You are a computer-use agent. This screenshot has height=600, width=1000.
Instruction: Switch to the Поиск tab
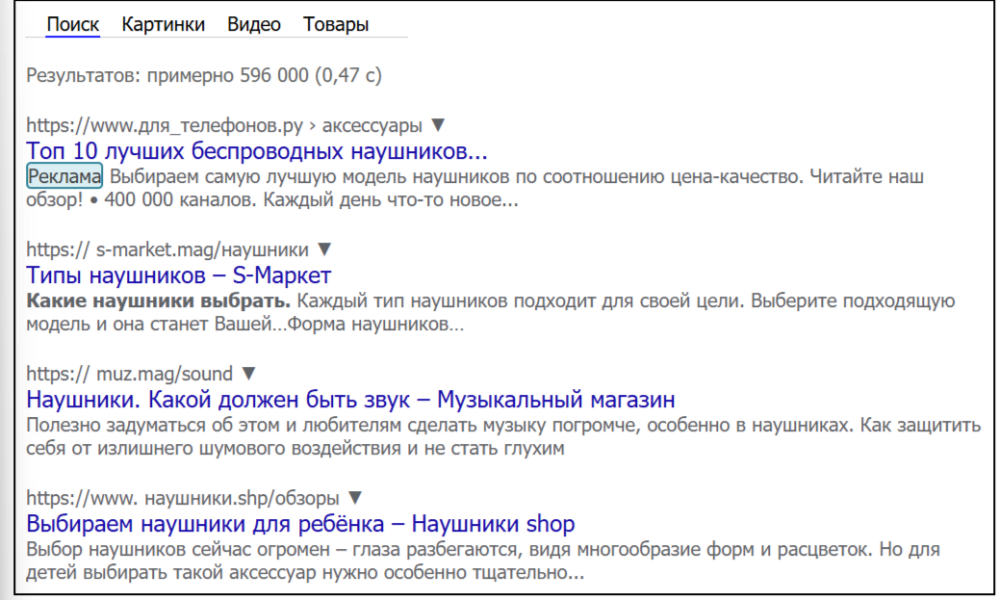[73, 25]
